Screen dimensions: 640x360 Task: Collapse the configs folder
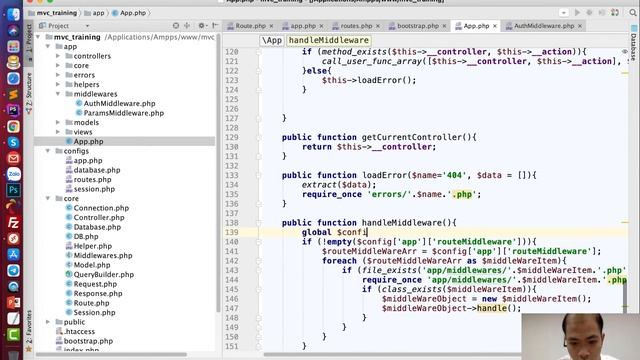[48, 151]
